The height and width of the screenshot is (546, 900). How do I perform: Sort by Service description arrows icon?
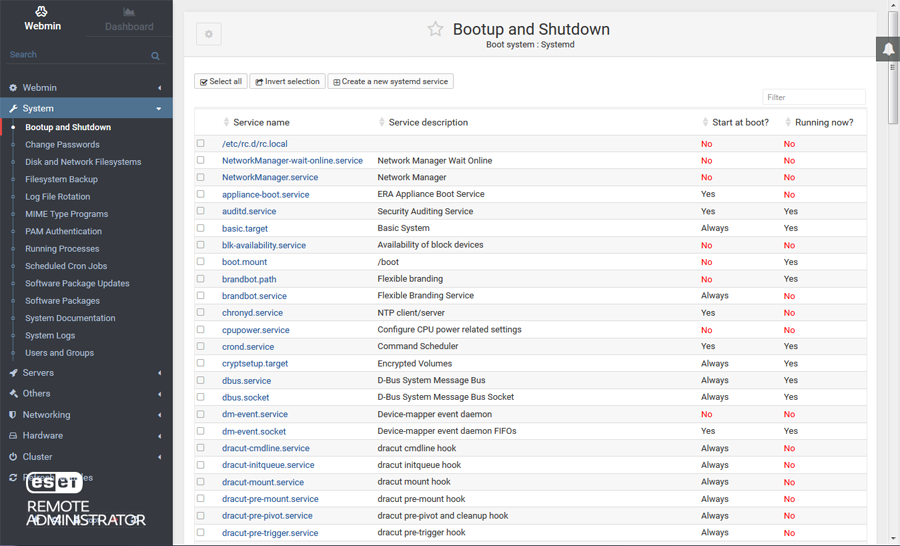click(382, 122)
